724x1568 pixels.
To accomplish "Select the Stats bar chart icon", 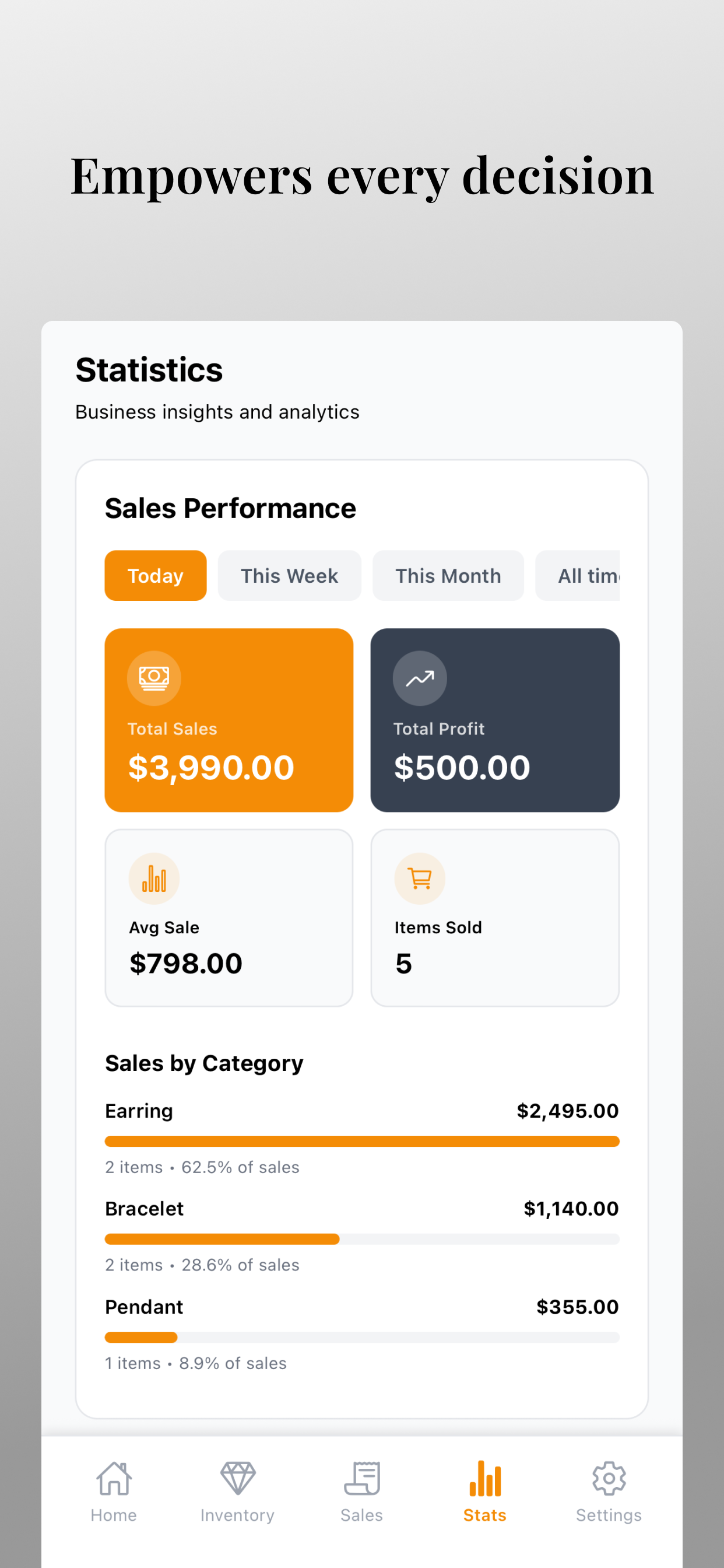I will tap(485, 1478).
